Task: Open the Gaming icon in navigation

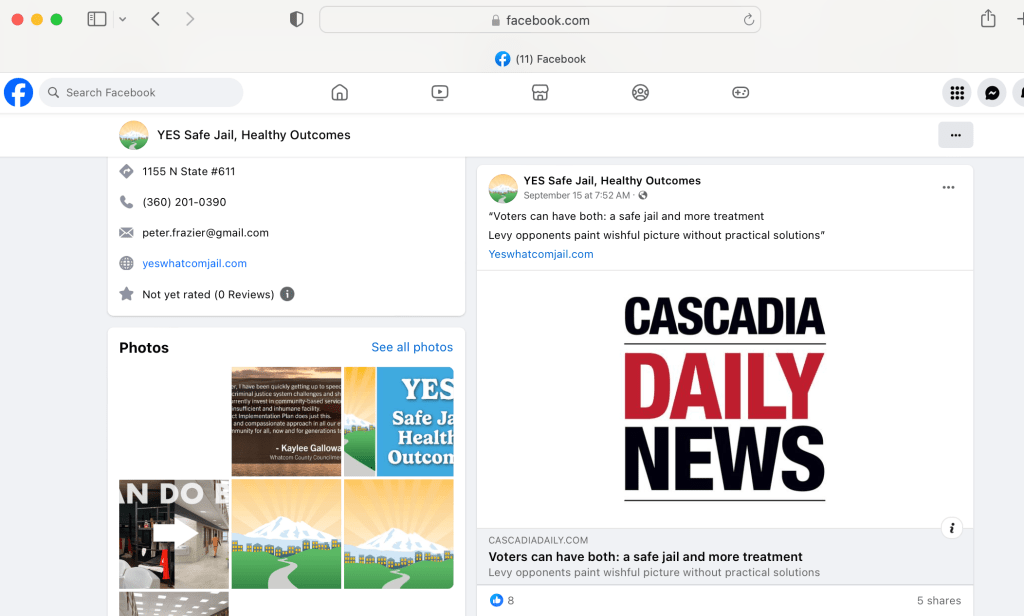Action: 740,93
